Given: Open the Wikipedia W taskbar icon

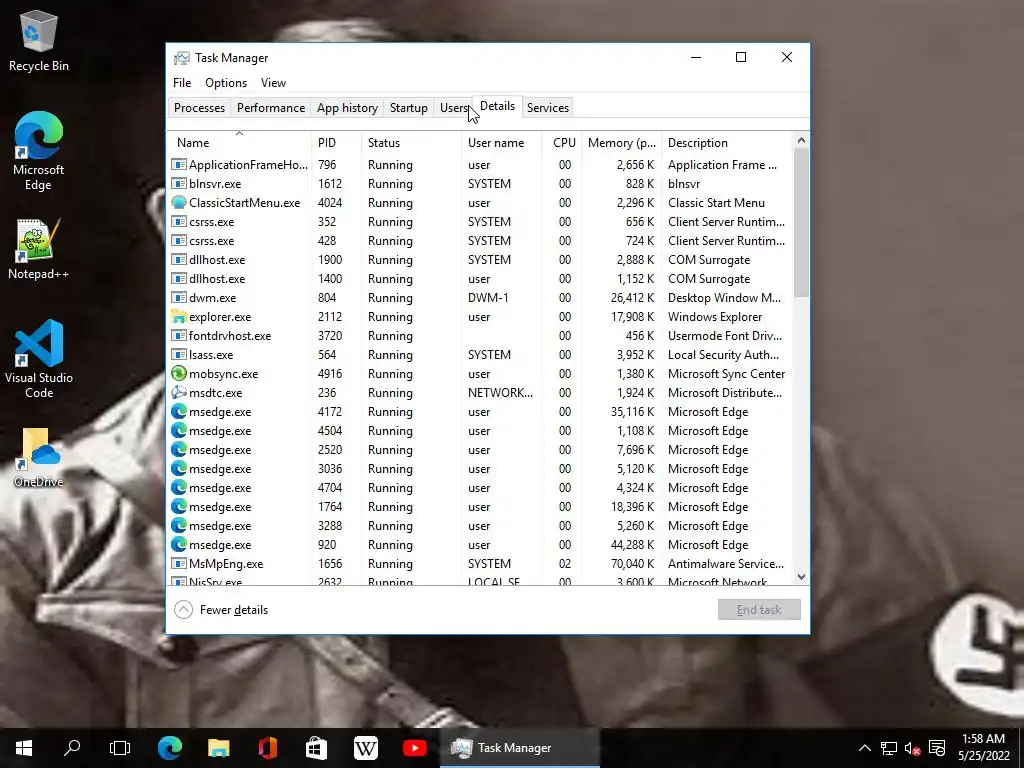Looking at the screenshot, I should [x=366, y=748].
